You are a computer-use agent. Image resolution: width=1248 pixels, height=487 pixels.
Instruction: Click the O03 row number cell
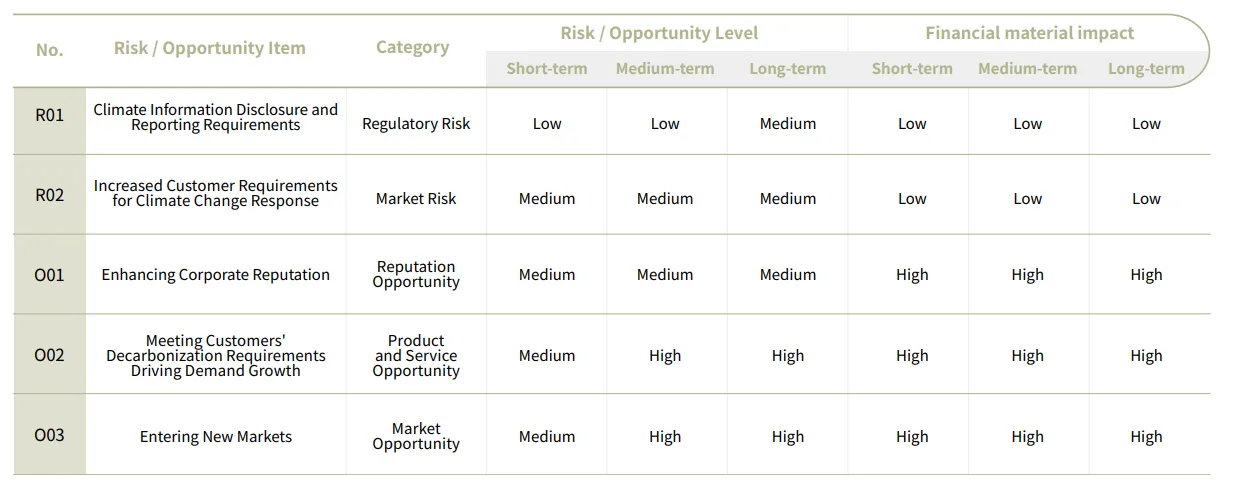click(x=49, y=435)
